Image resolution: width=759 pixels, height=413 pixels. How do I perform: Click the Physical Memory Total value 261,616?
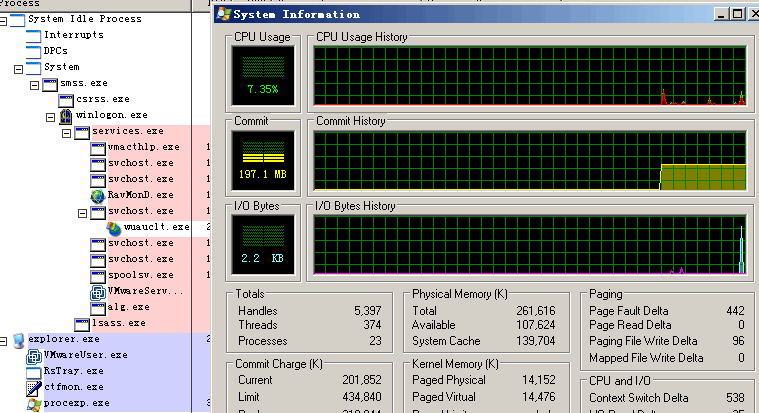pos(535,311)
